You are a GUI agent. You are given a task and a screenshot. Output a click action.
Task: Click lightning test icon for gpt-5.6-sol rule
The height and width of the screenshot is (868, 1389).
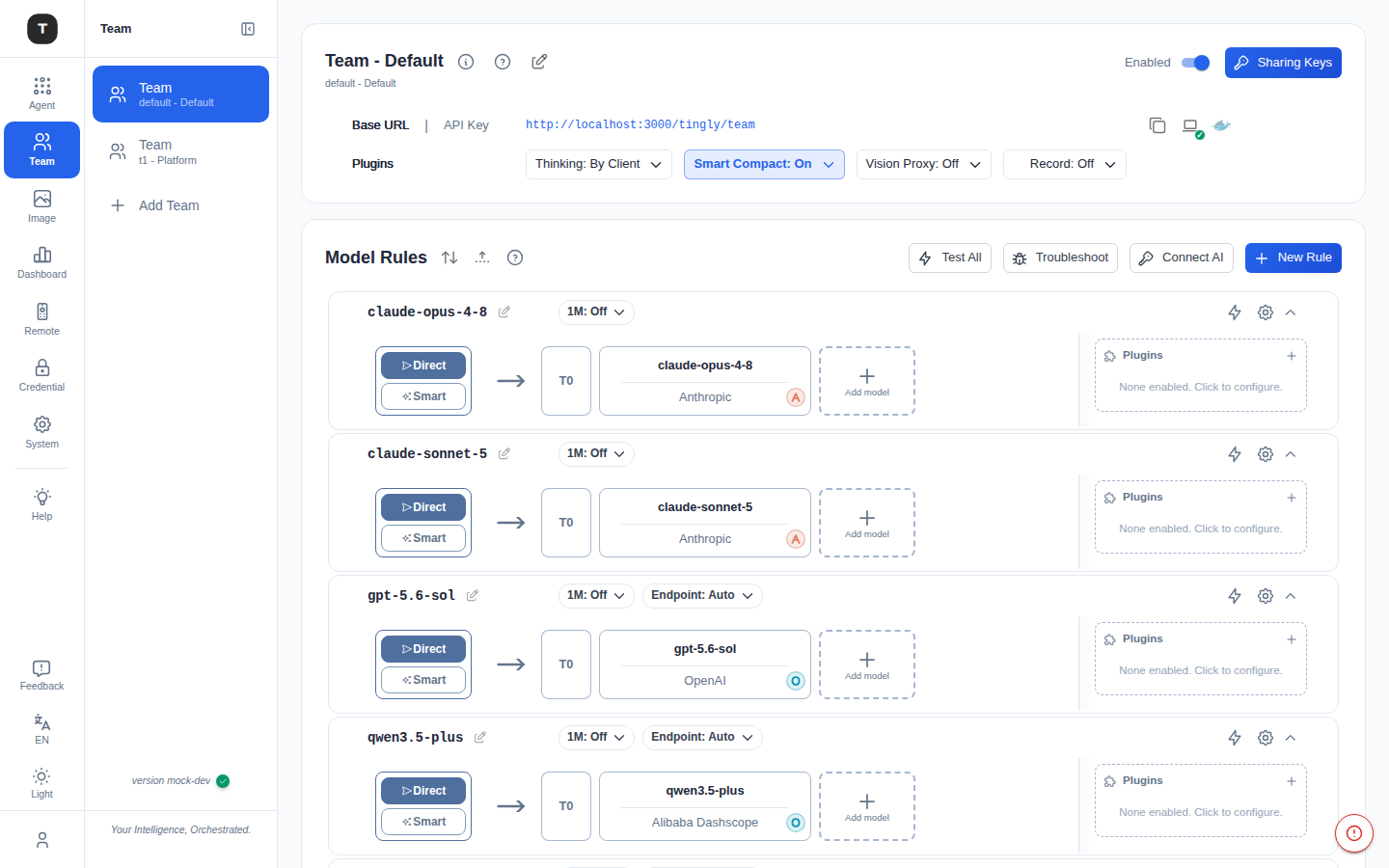tap(1235, 596)
